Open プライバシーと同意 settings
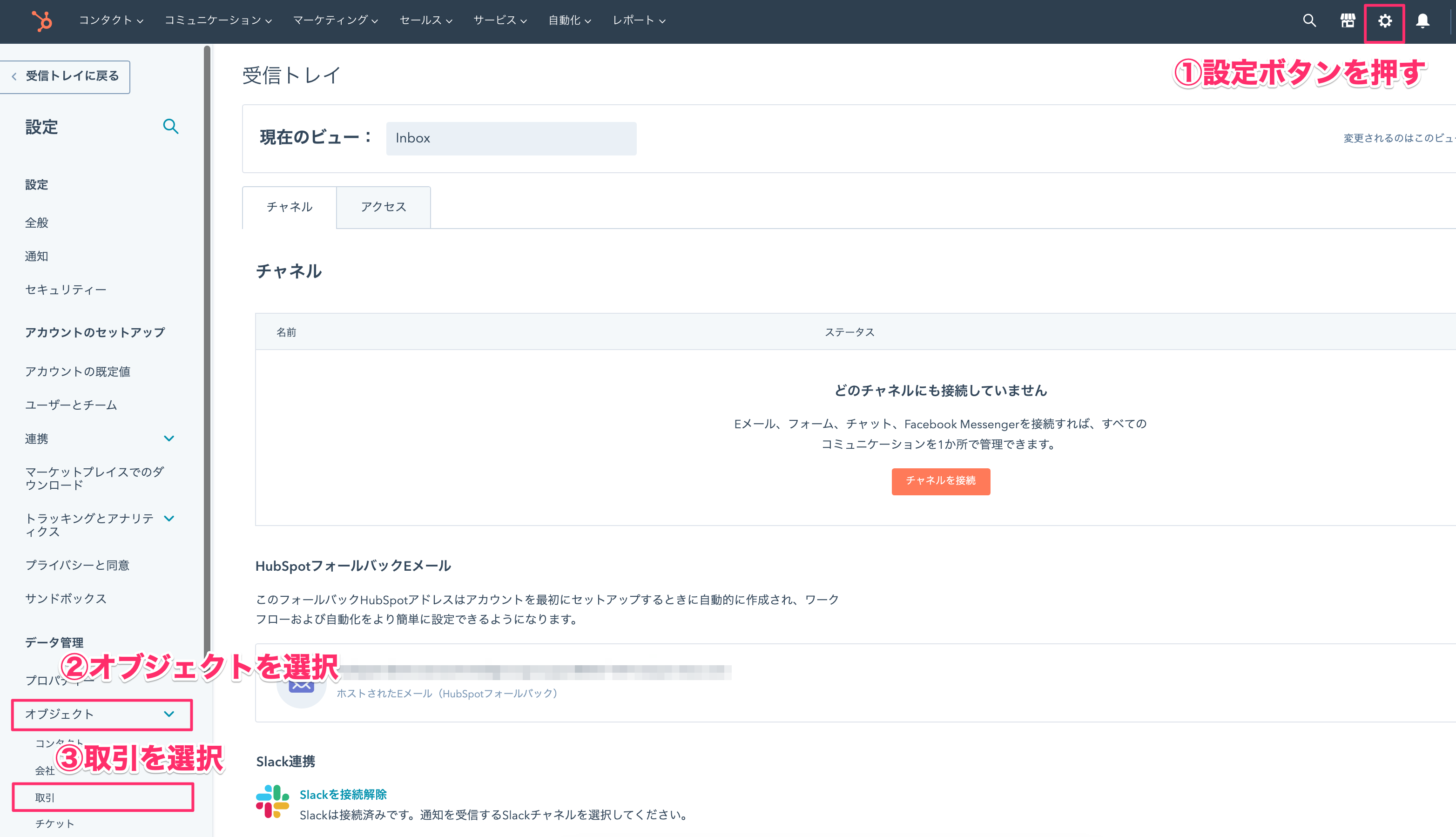Screen dimensions: 1456x837 point(77,565)
